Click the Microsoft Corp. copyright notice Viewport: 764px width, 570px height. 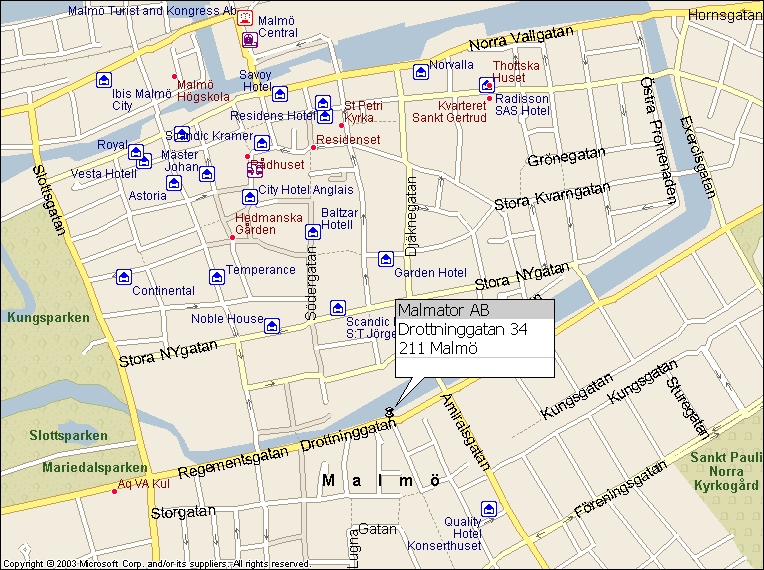[156, 564]
